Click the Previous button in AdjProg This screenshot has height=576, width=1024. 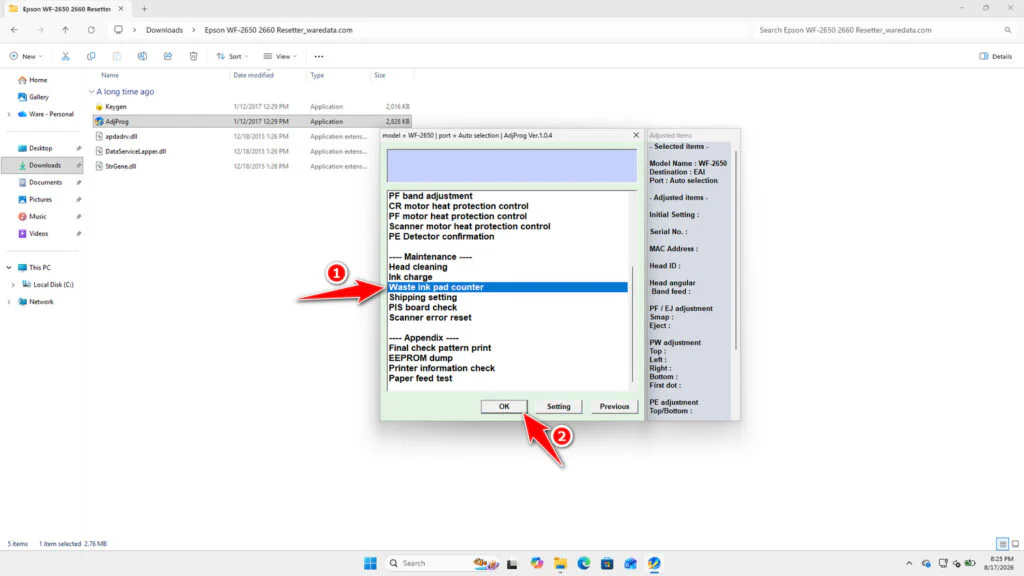coord(615,406)
